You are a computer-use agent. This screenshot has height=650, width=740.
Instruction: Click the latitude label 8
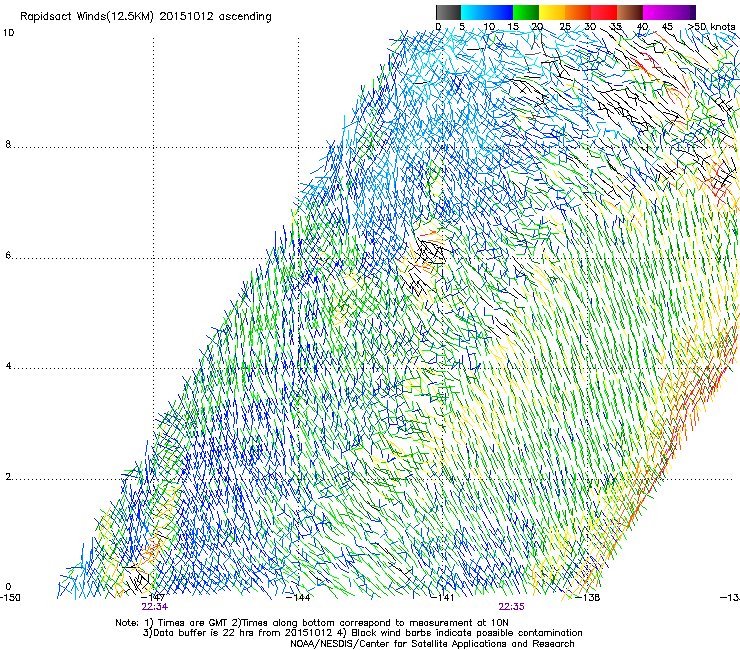8,144
